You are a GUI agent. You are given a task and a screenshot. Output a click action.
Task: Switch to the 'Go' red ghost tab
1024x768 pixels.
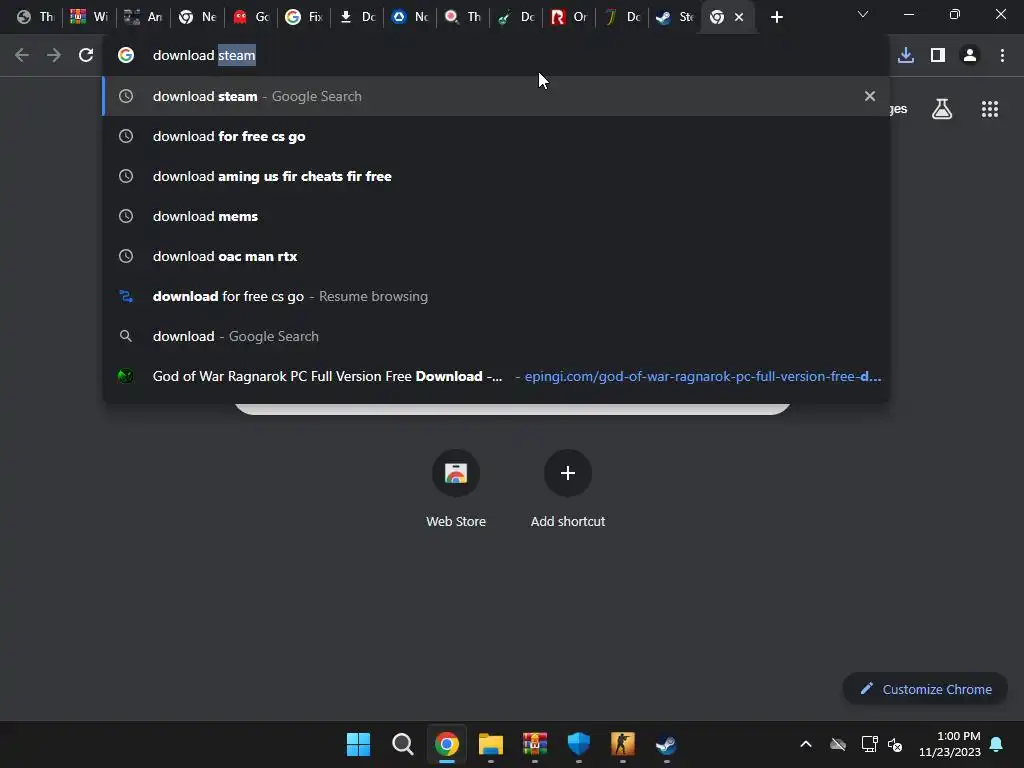[251, 17]
